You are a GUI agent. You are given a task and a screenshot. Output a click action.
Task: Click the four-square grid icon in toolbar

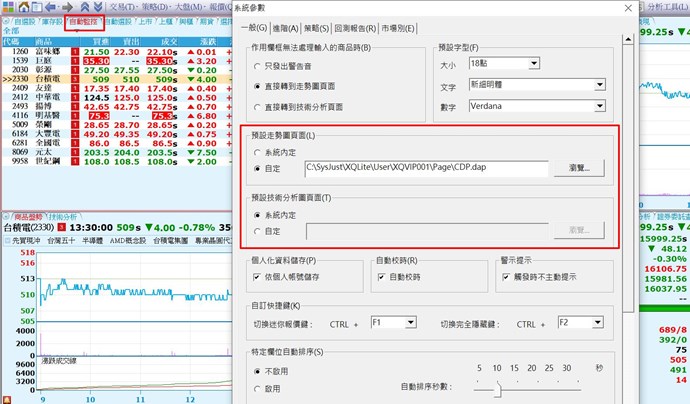[x=7, y=6]
